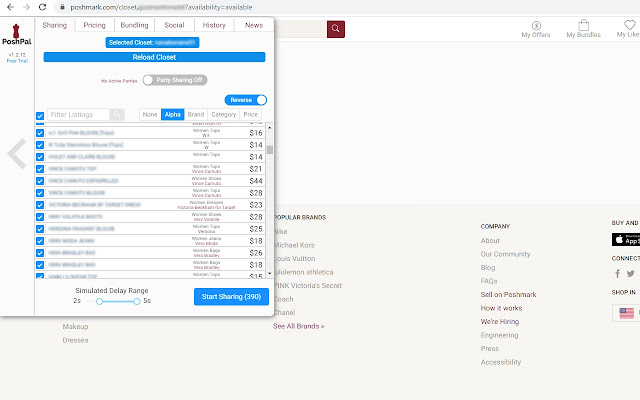Open Our Community link

pyautogui.click(x=505, y=254)
